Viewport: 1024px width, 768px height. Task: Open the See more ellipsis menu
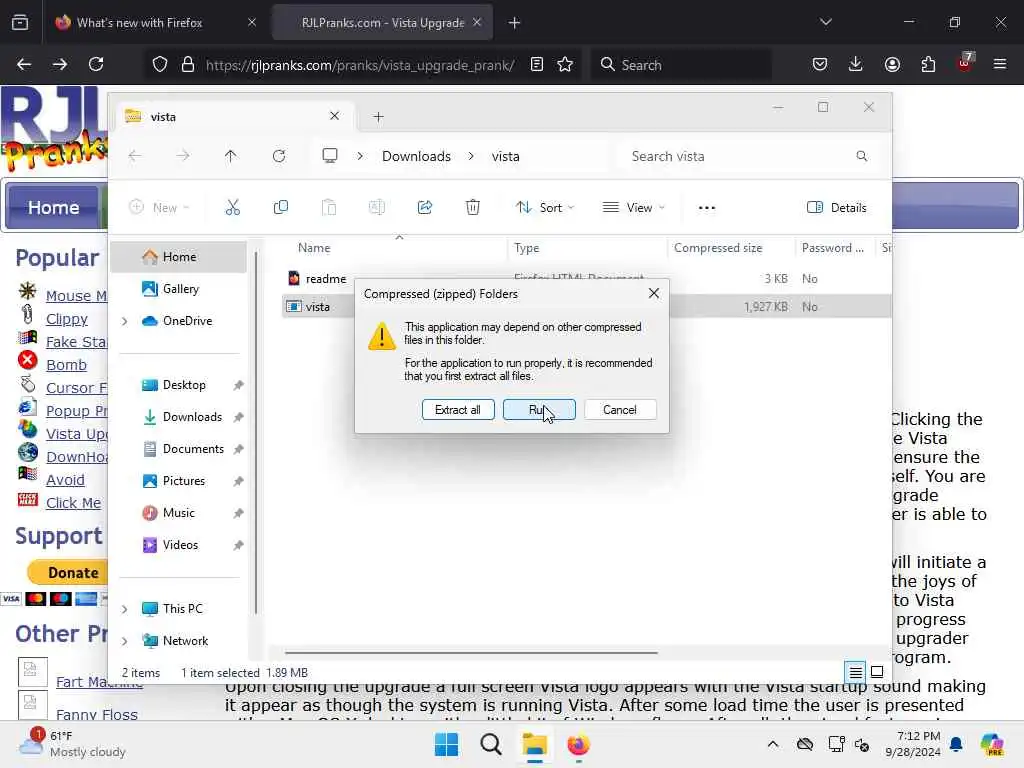click(x=707, y=208)
